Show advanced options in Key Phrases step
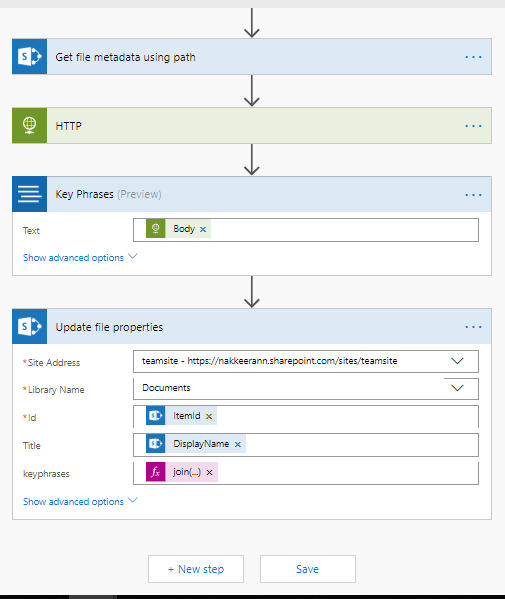 coord(80,257)
